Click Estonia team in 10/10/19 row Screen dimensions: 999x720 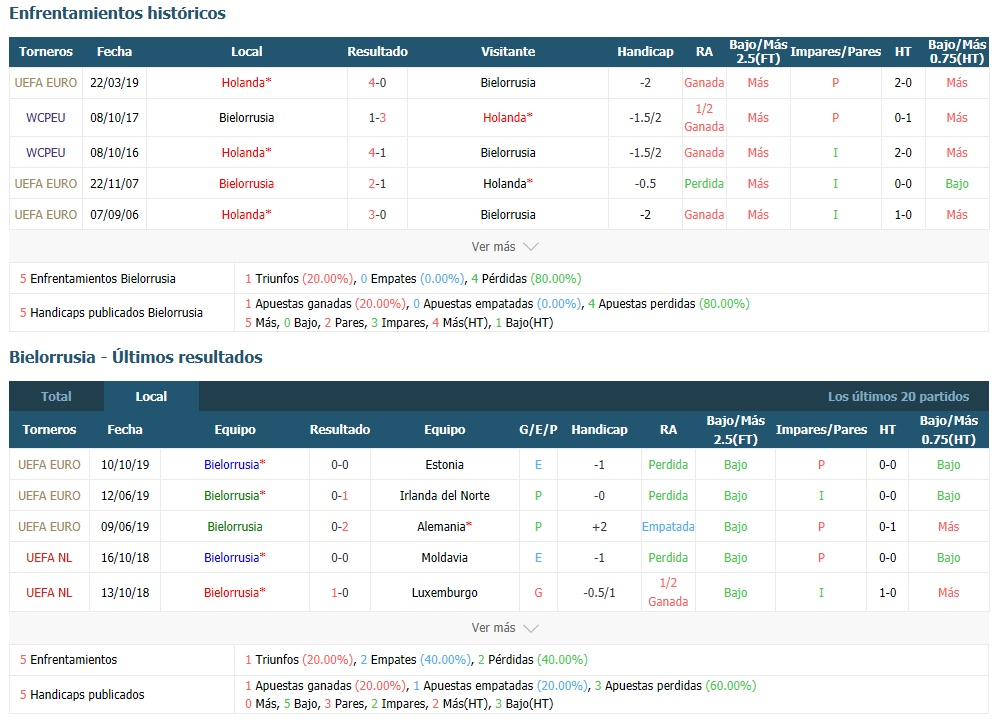pyautogui.click(x=445, y=464)
